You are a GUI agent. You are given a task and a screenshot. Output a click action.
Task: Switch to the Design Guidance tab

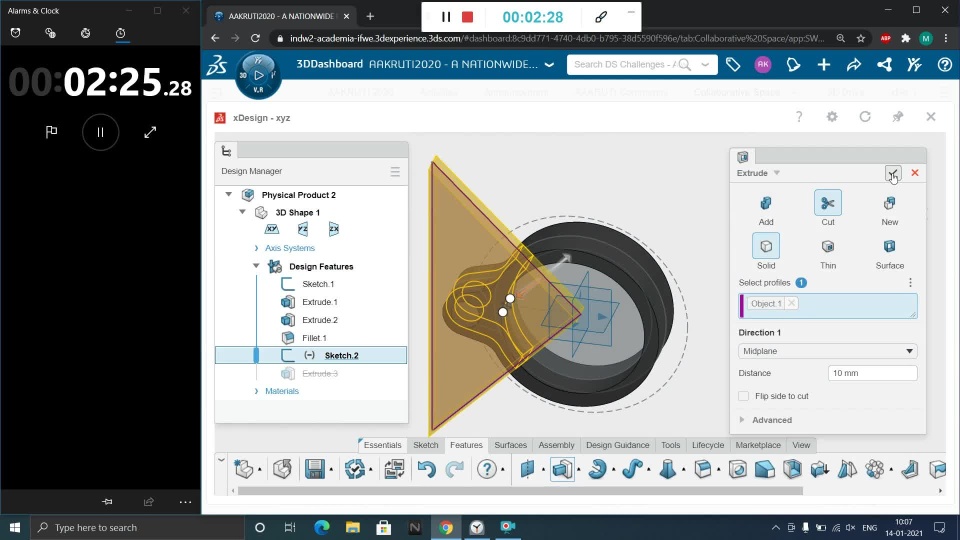[617, 445]
